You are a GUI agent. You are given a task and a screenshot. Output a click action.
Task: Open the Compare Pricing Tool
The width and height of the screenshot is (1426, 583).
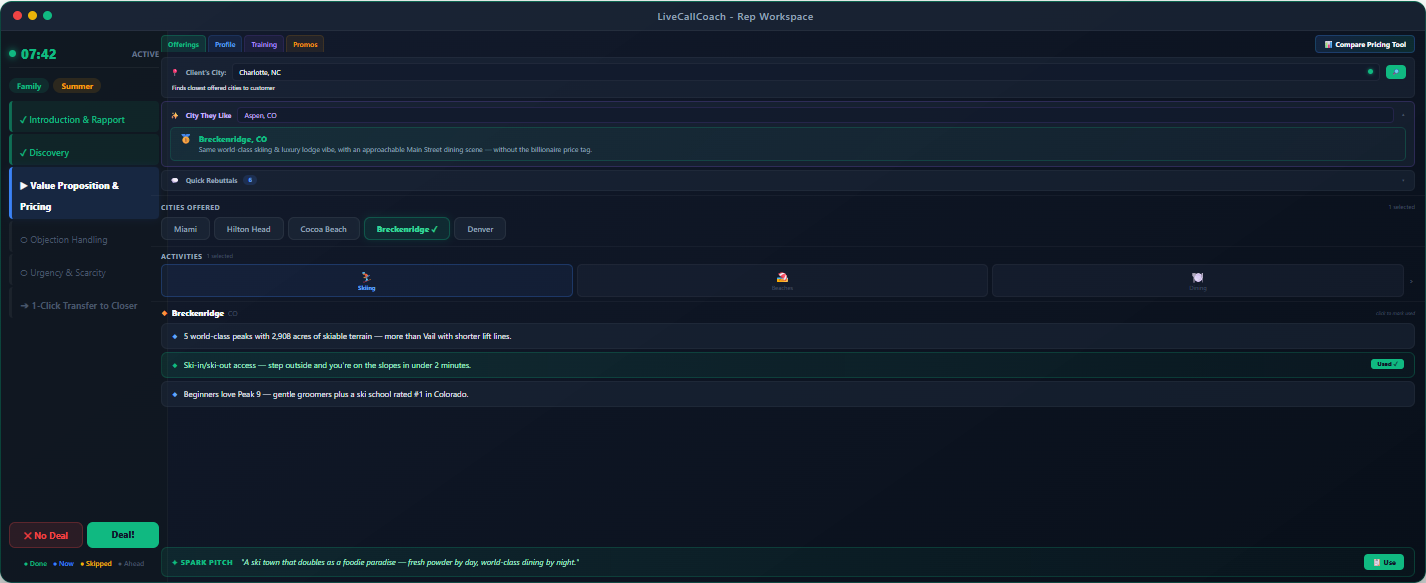(x=1365, y=44)
